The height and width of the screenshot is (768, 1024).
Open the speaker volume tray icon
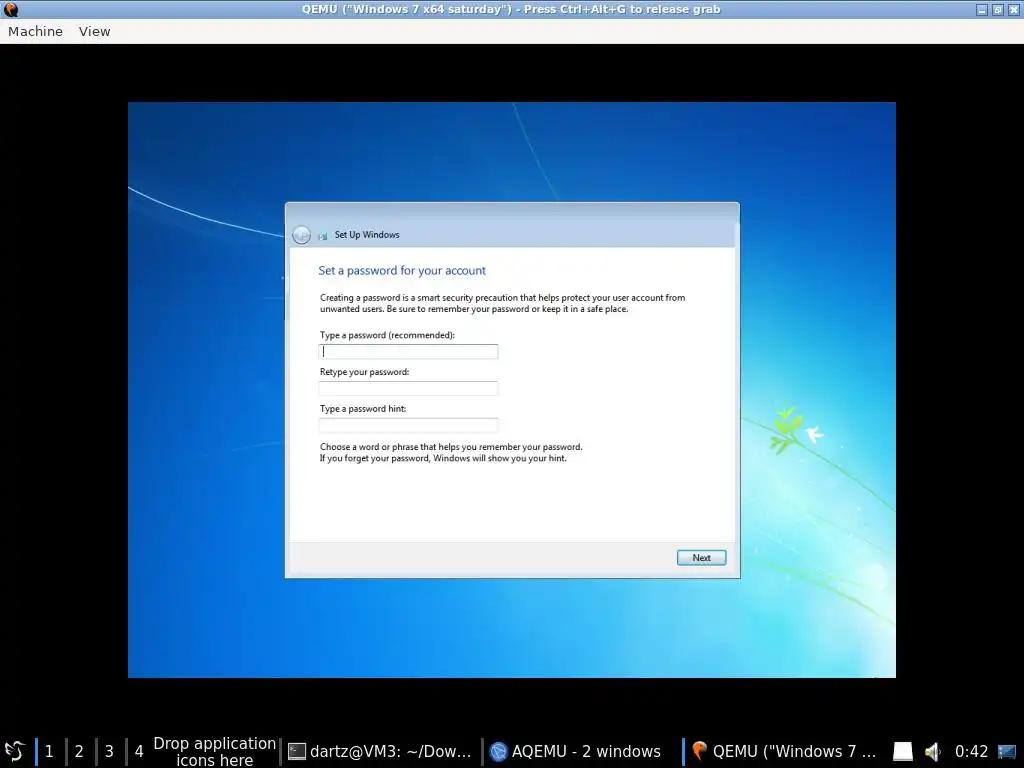pyautogui.click(x=933, y=752)
